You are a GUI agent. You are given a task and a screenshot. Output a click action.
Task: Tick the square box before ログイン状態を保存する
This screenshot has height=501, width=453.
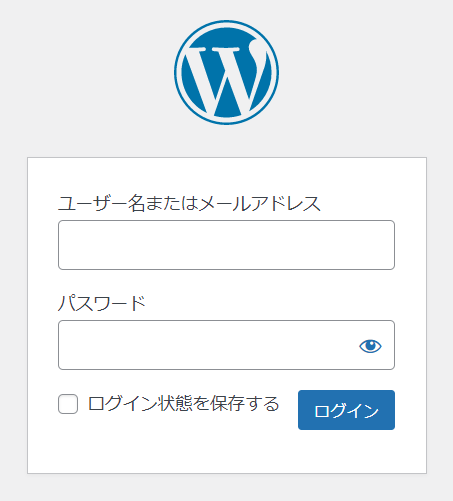(68, 404)
